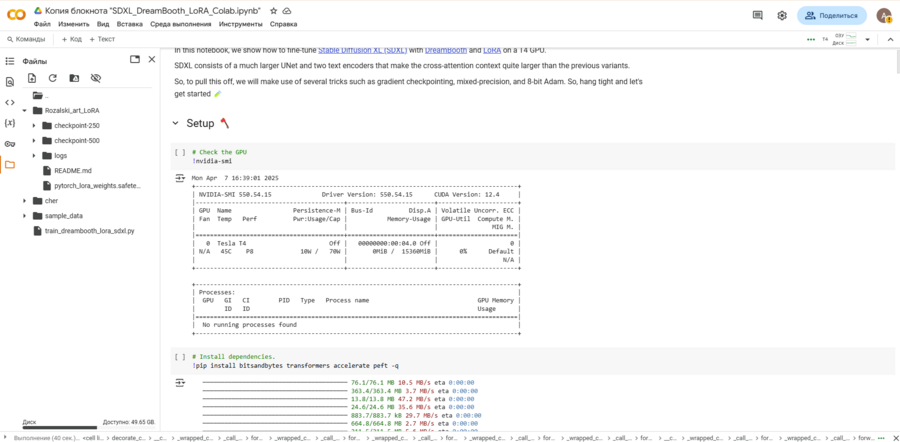Click the "Доступно: 49.65 GB" disk label

pyautogui.click(x=129, y=422)
